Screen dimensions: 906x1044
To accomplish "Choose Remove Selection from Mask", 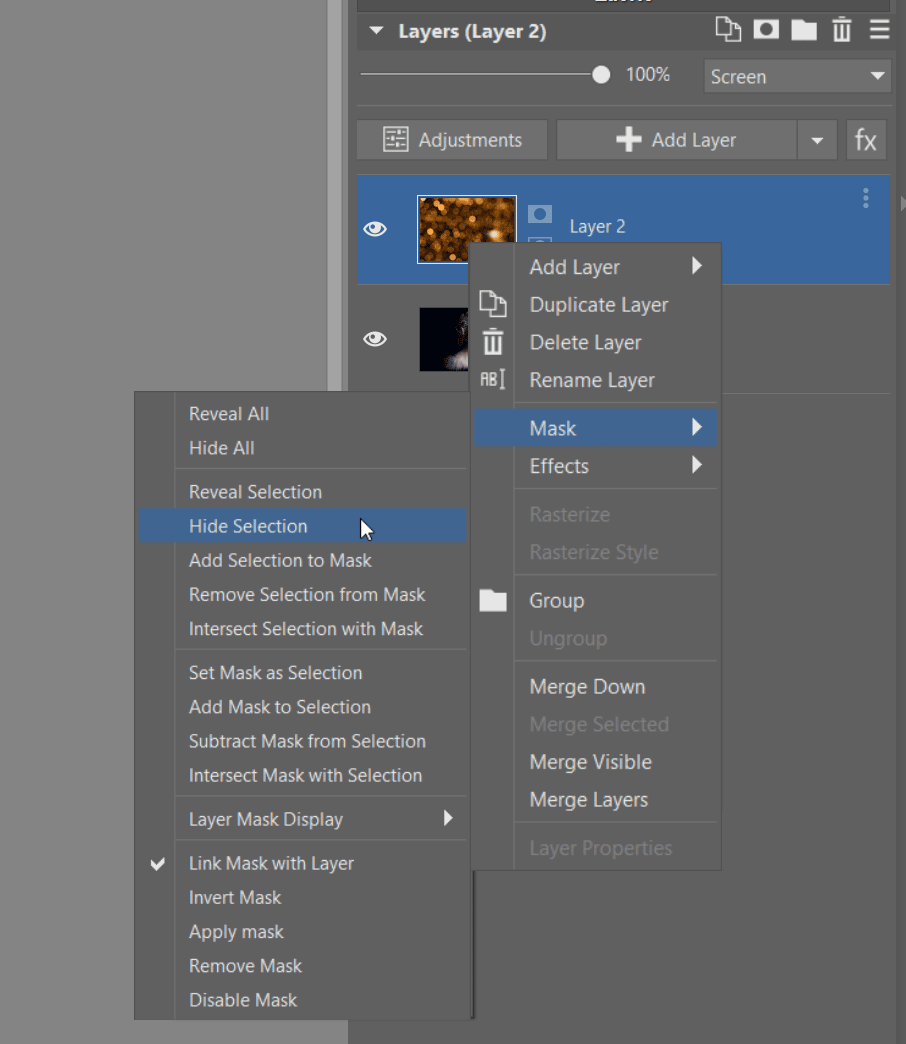I will click(307, 595).
